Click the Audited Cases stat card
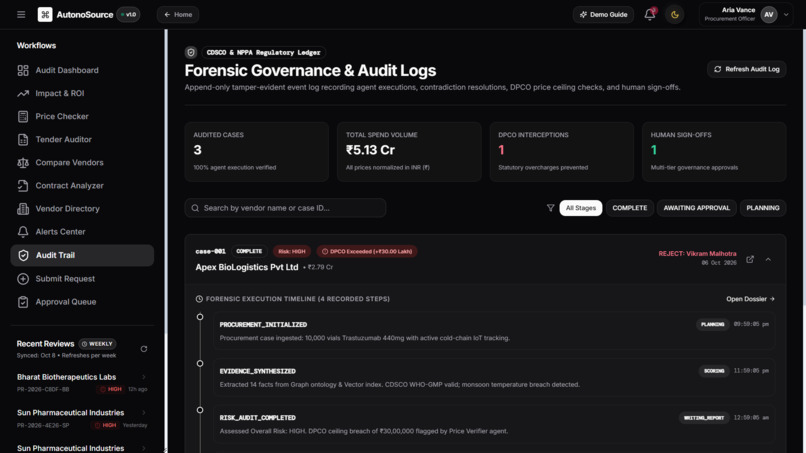806x453 pixels. coord(257,152)
